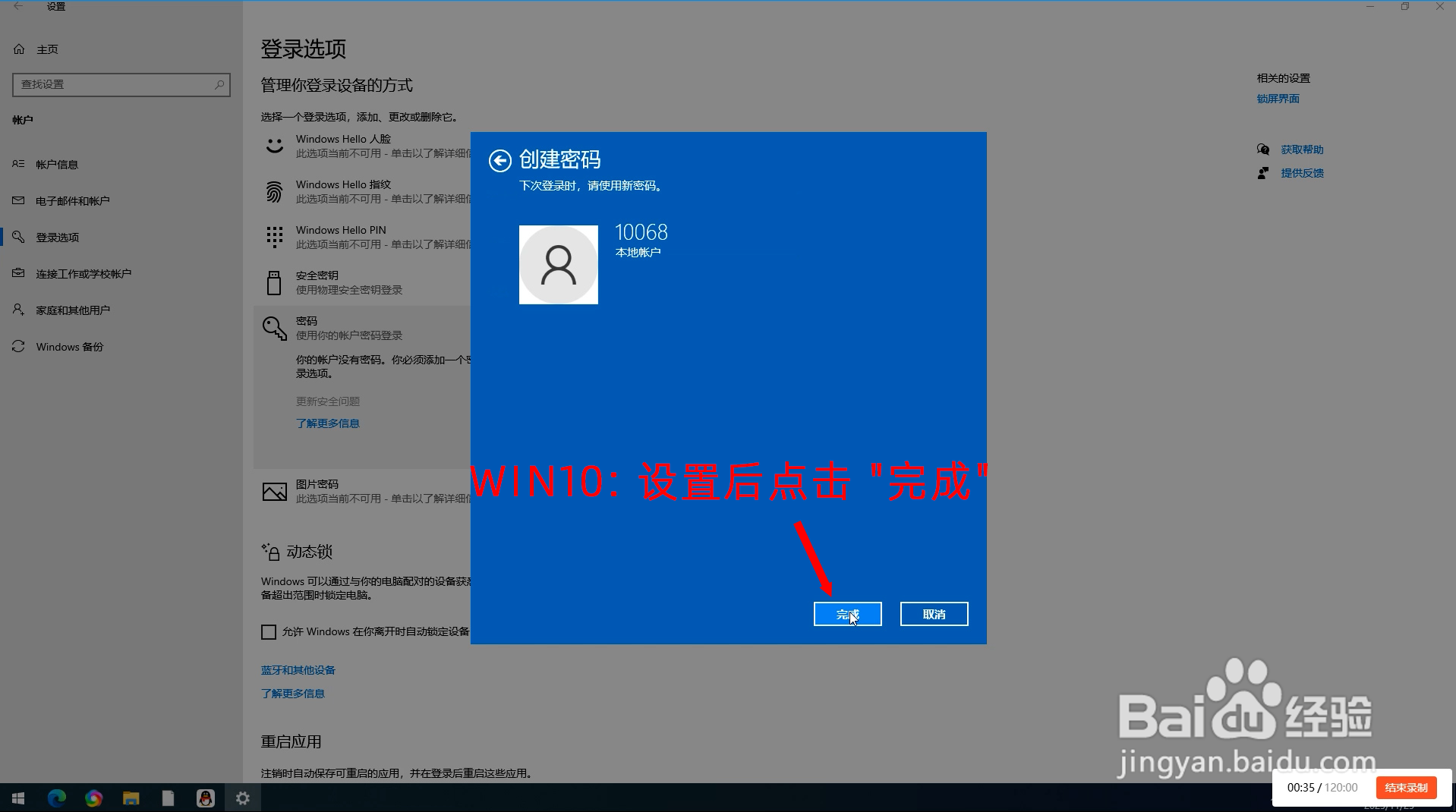
Task: Click the Windows Hello PIN keypad icon
Action: [x=274, y=237]
